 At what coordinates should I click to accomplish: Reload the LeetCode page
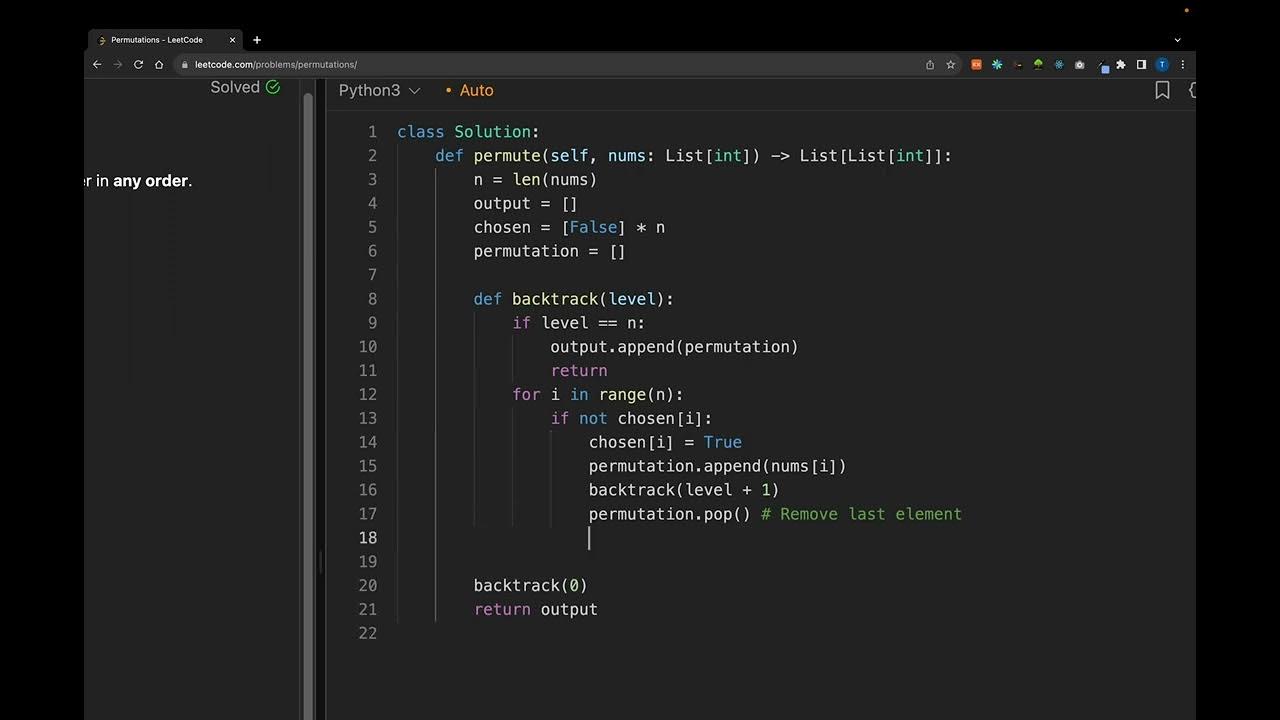point(138,64)
